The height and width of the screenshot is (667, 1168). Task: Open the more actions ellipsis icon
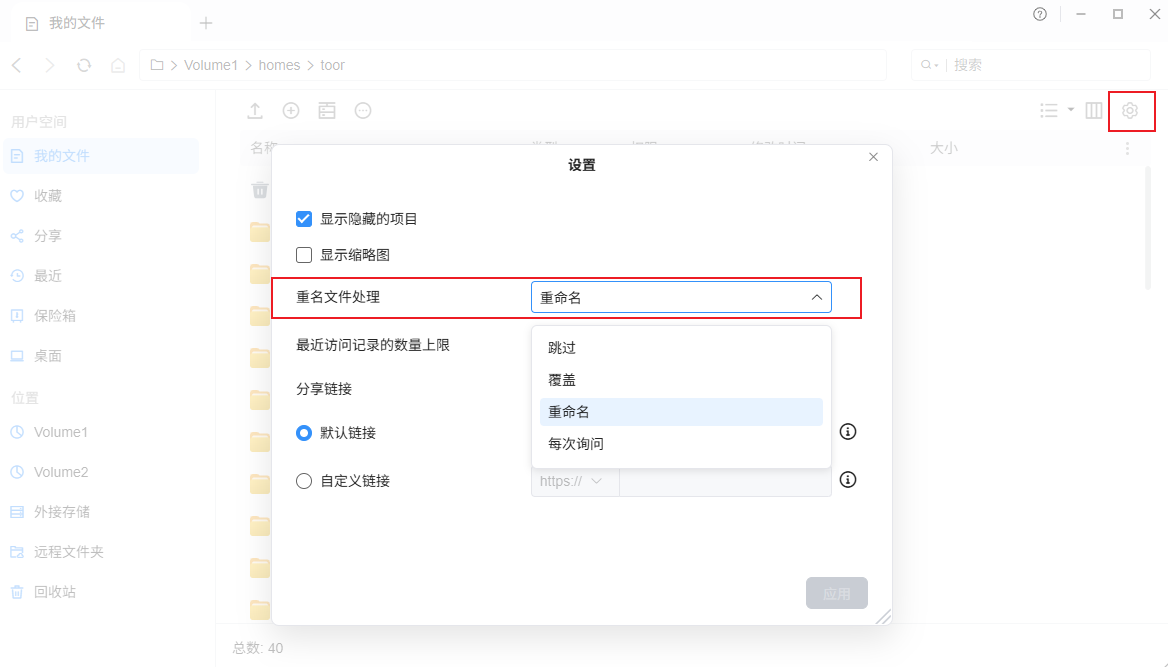363,111
